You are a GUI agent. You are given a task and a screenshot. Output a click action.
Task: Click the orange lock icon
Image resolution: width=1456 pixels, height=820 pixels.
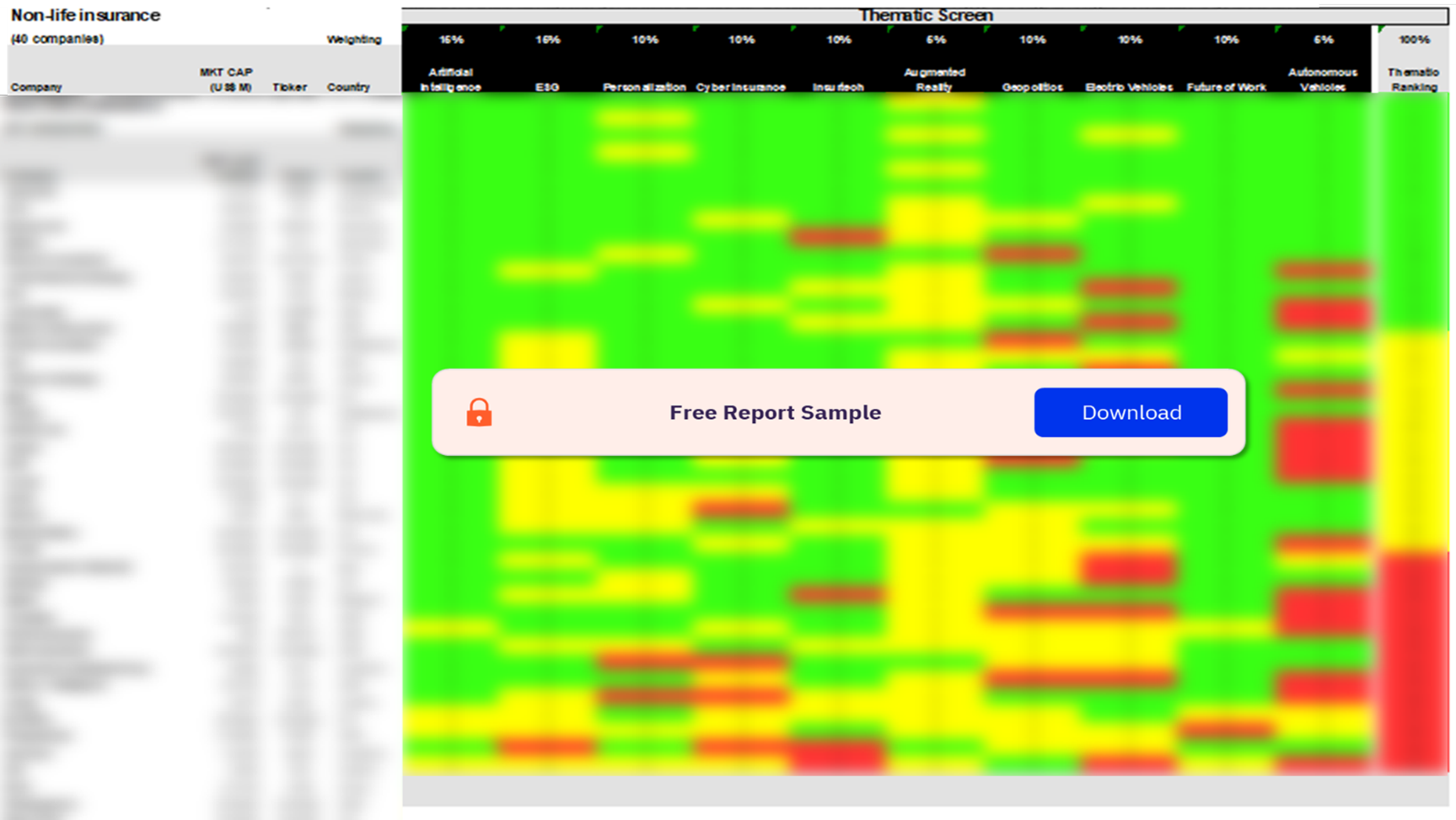pyautogui.click(x=479, y=412)
